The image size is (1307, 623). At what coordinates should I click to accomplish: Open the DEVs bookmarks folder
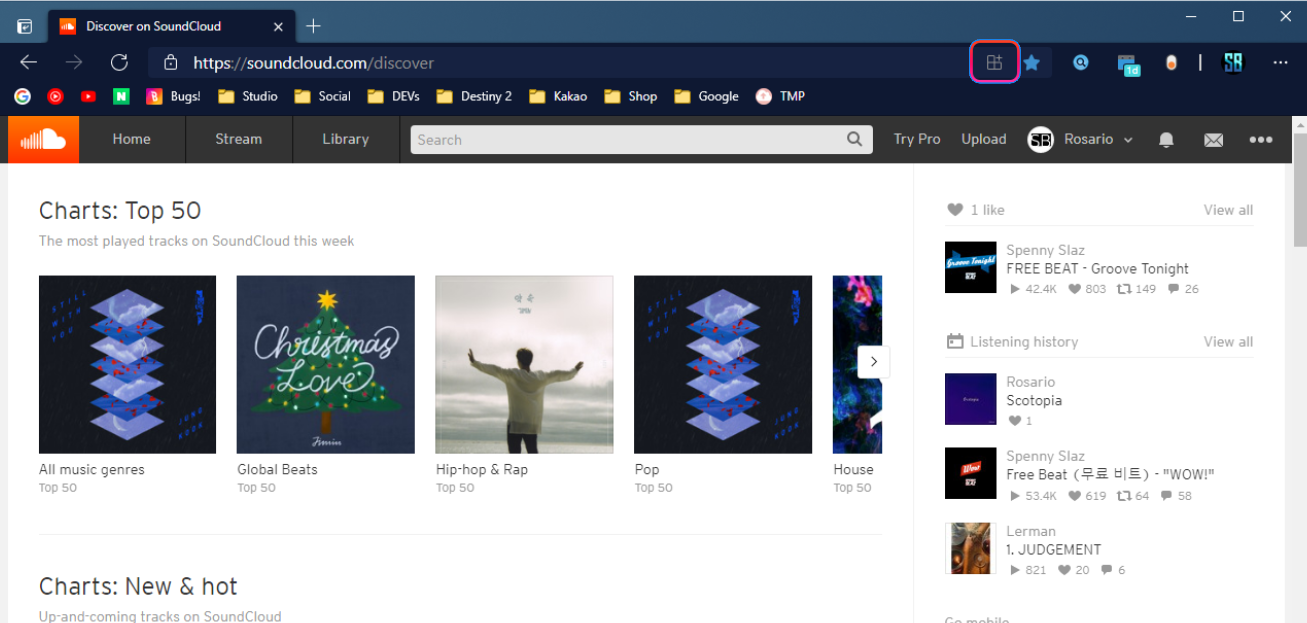(394, 96)
